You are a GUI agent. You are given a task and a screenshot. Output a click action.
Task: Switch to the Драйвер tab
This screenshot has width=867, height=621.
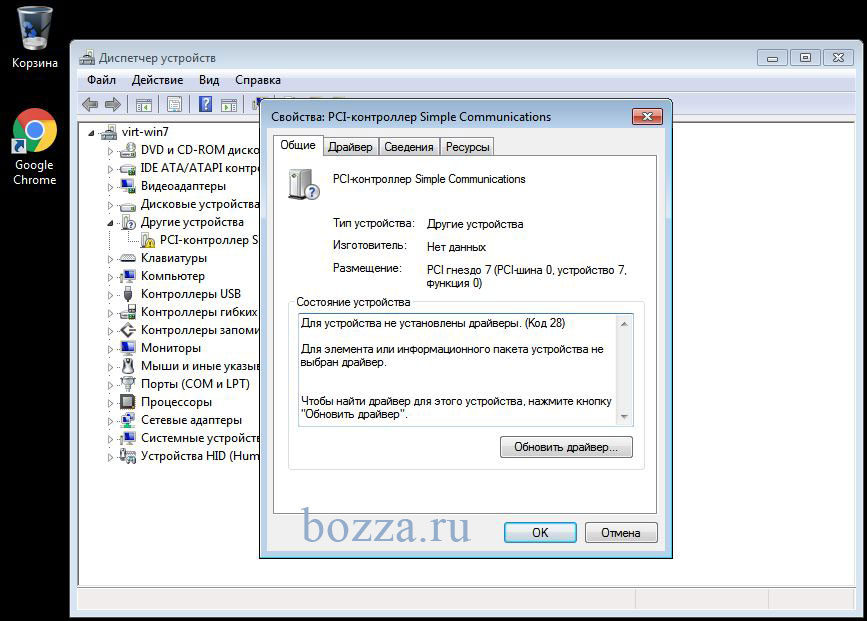pyautogui.click(x=350, y=147)
